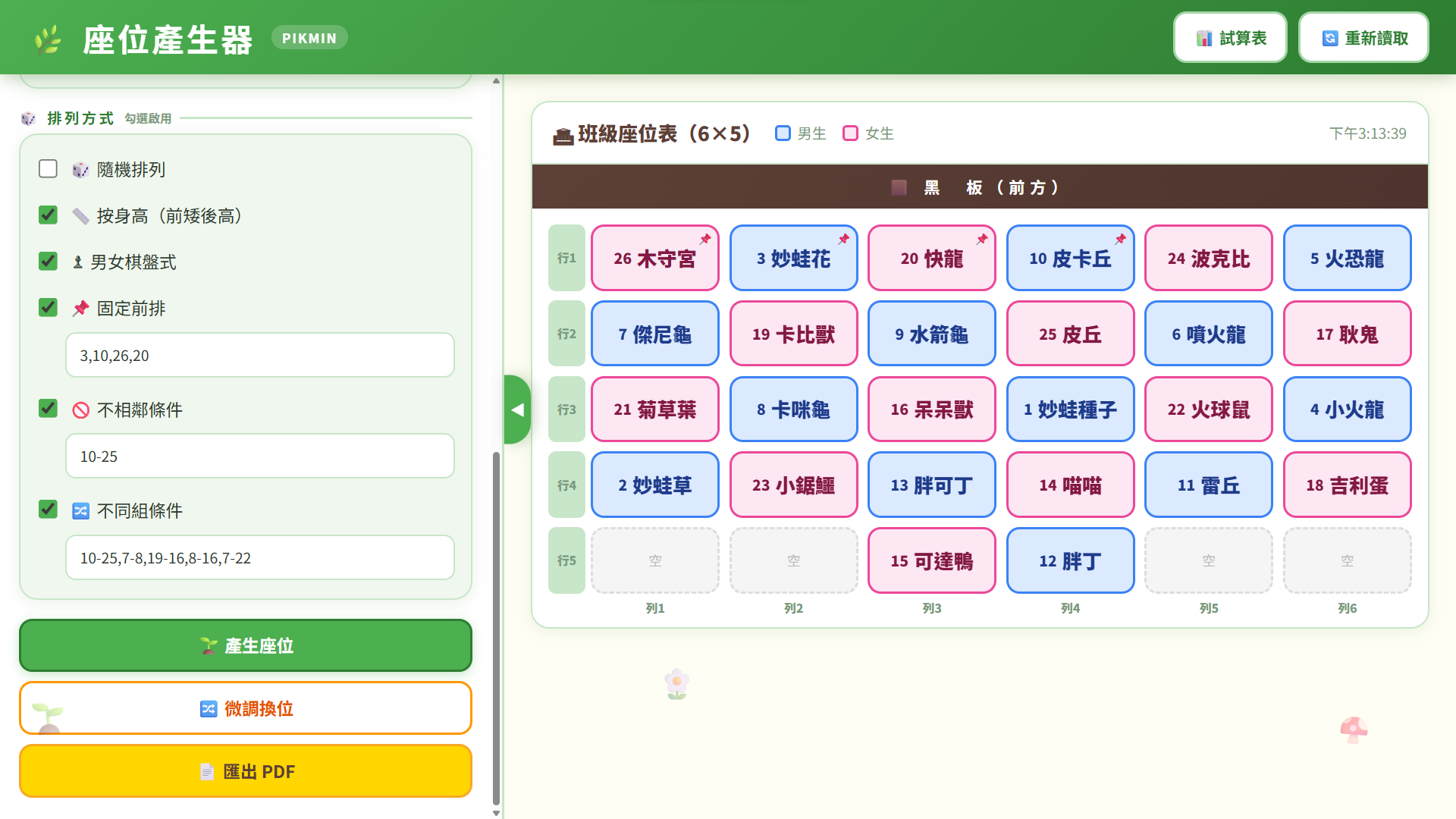The width and height of the screenshot is (1456, 819).
Task: Click the pin icon on seat 26 木守宮
Action: 705,239
